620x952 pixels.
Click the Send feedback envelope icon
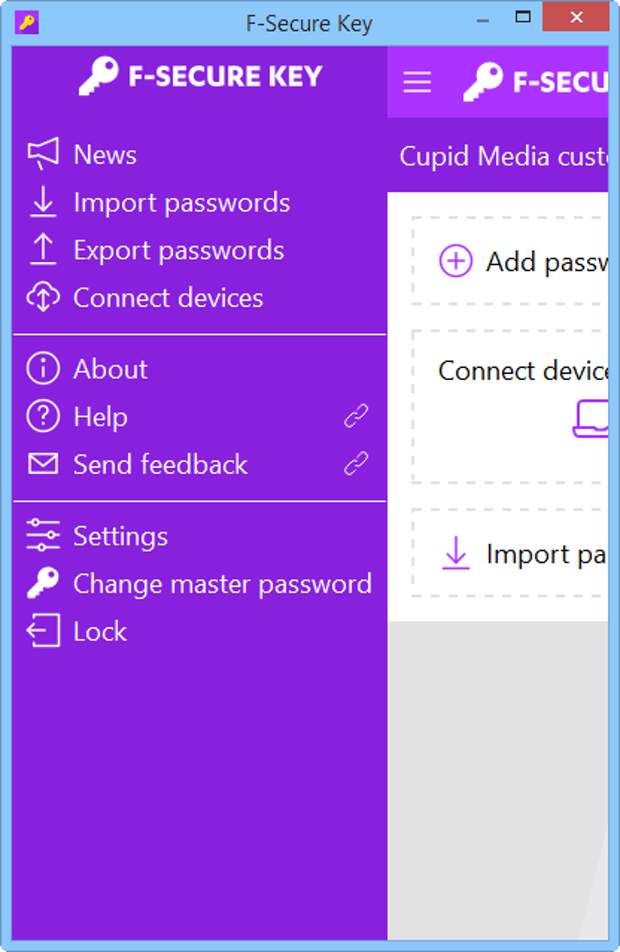tap(43, 464)
